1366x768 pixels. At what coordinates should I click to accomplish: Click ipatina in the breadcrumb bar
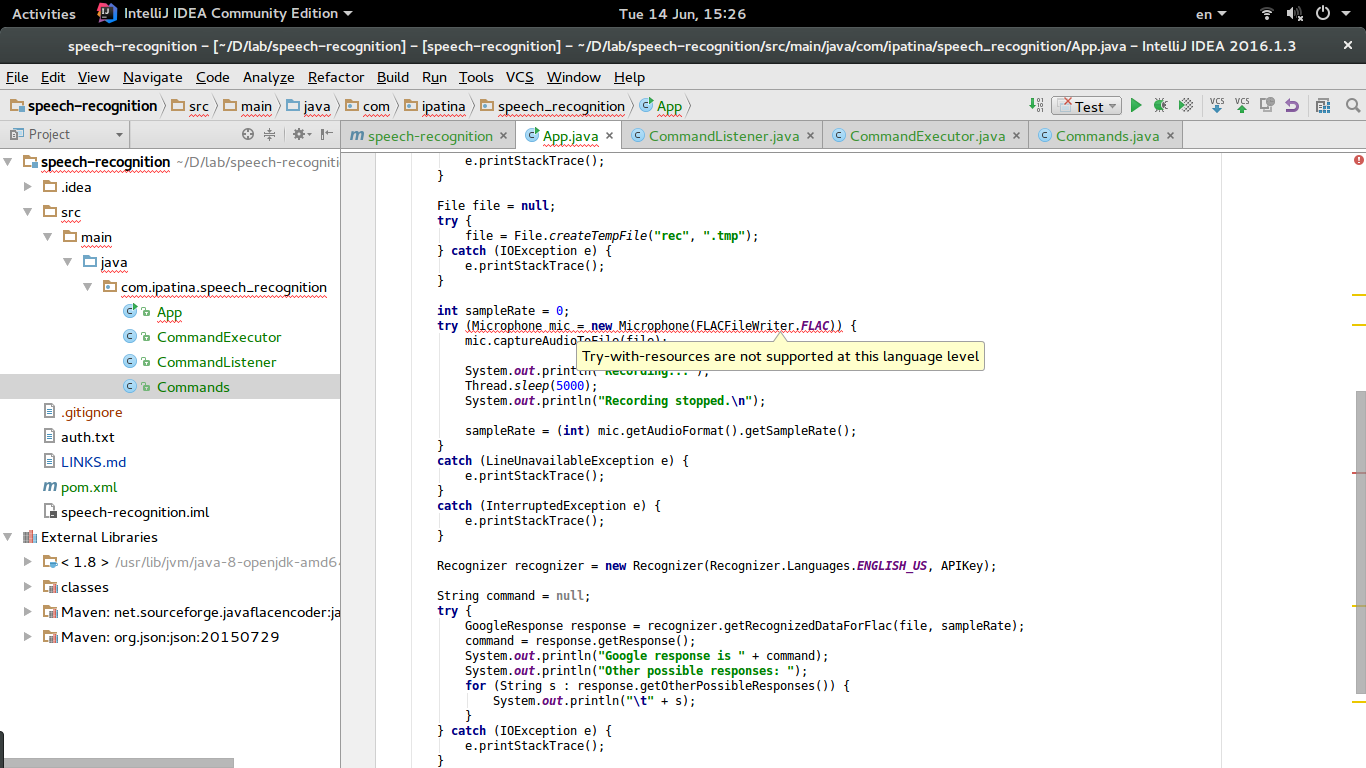(x=434, y=106)
